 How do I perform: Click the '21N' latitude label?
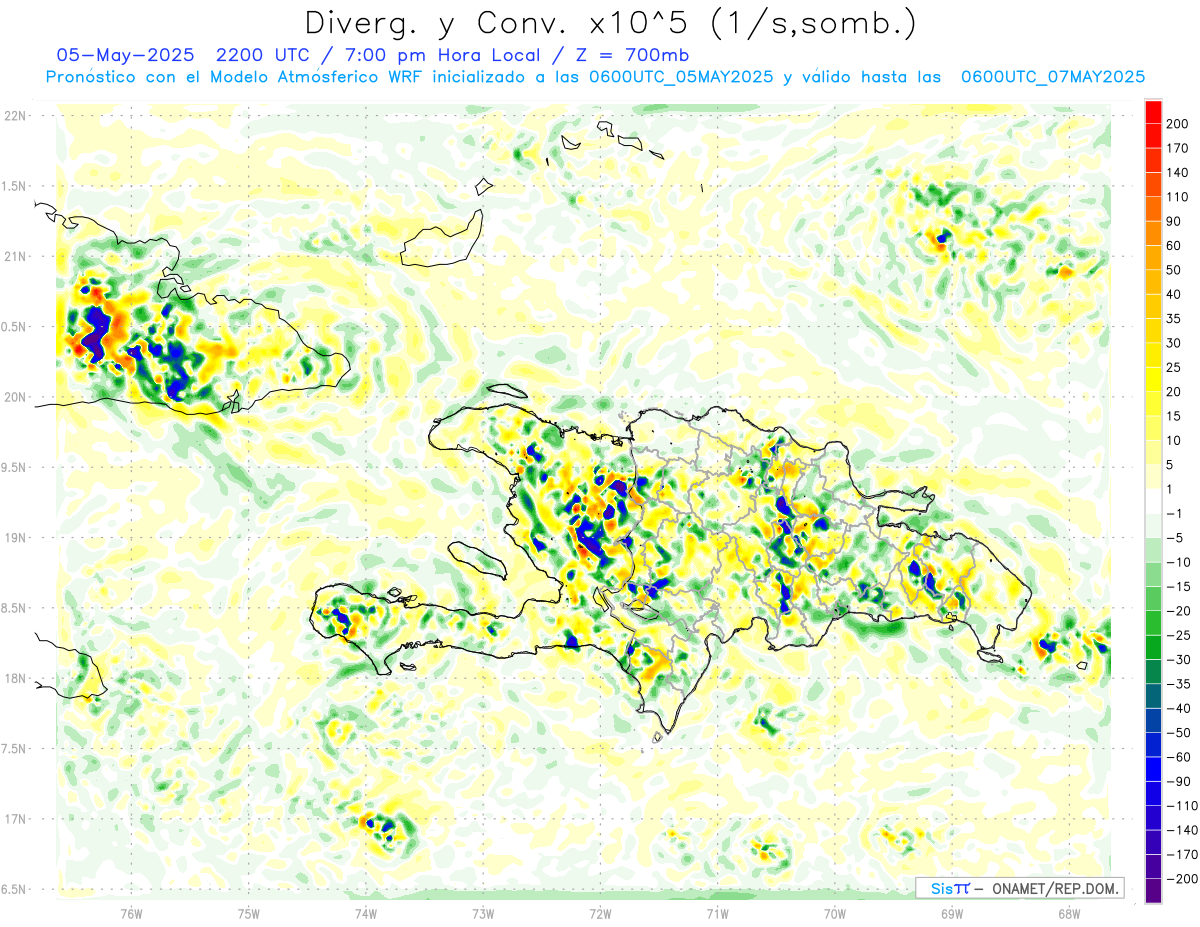tap(14, 256)
